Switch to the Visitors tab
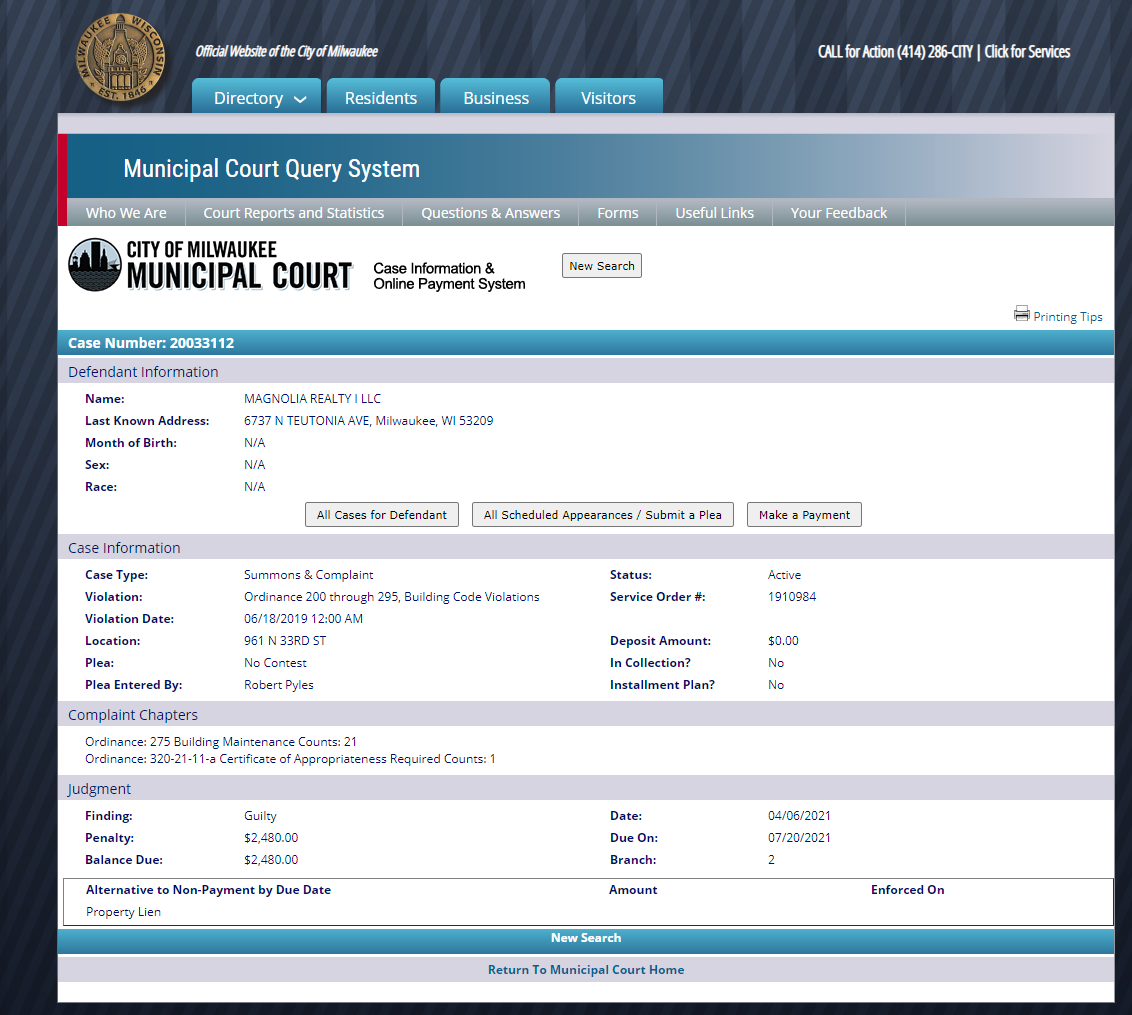This screenshot has height=1015, width=1132. pos(608,98)
